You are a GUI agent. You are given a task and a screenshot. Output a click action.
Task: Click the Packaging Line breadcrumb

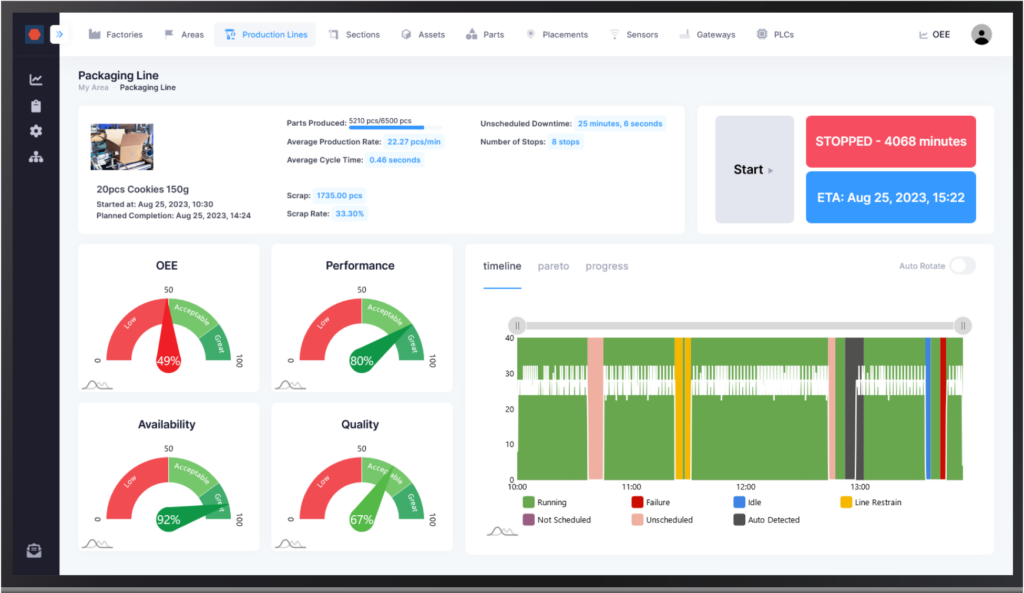pos(148,88)
